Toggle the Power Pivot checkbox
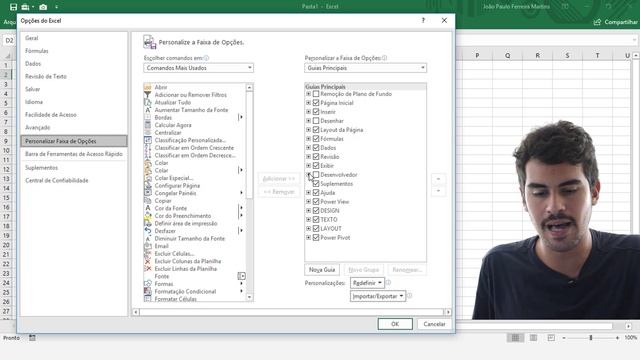640x360 pixels. tap(316, 238)
